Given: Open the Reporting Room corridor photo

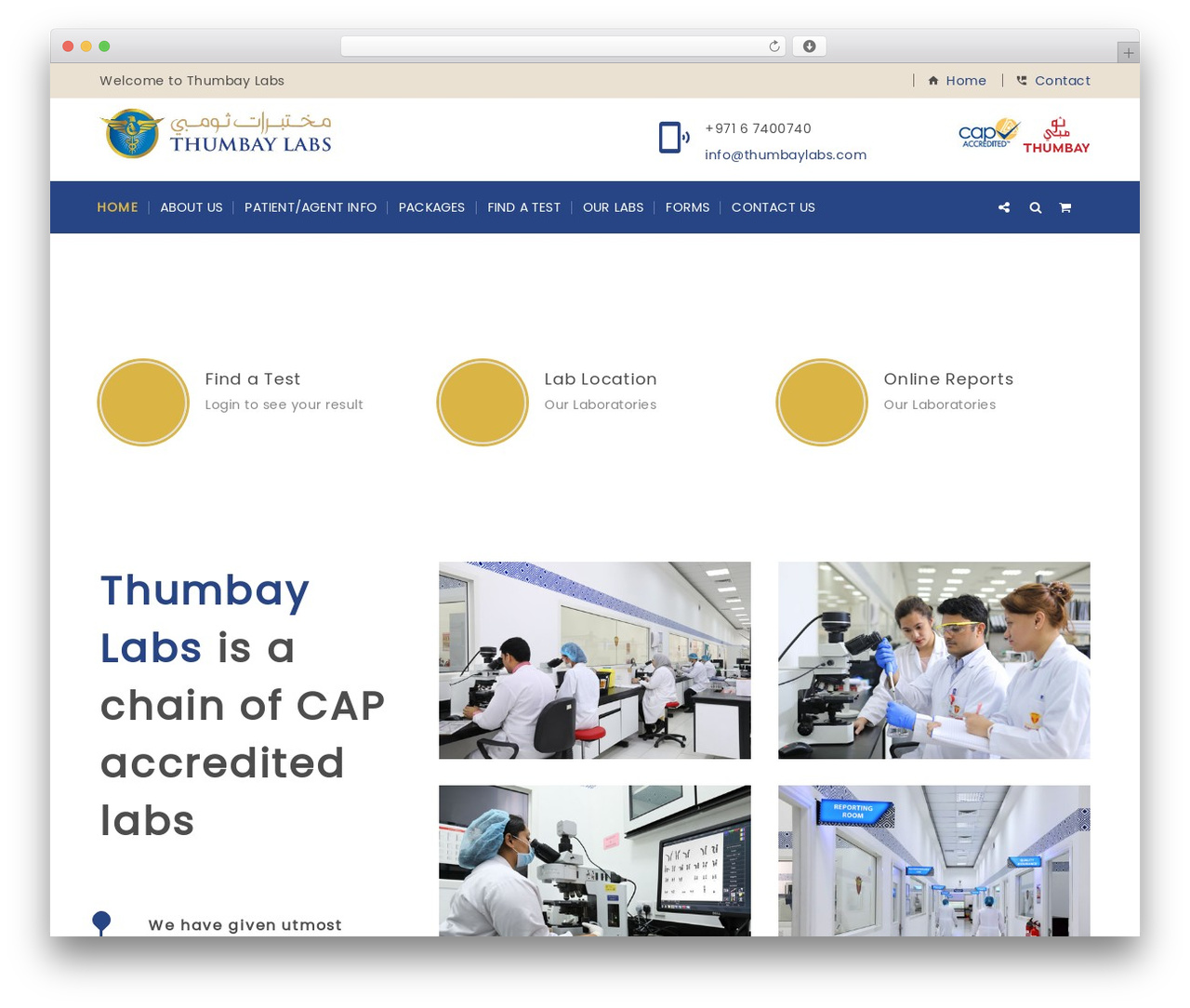Looking at the screenshot, I should click(x=934, y=860).
